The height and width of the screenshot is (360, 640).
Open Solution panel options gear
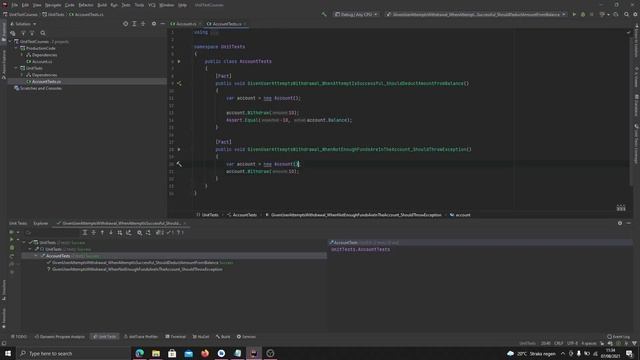click(154, 24)
